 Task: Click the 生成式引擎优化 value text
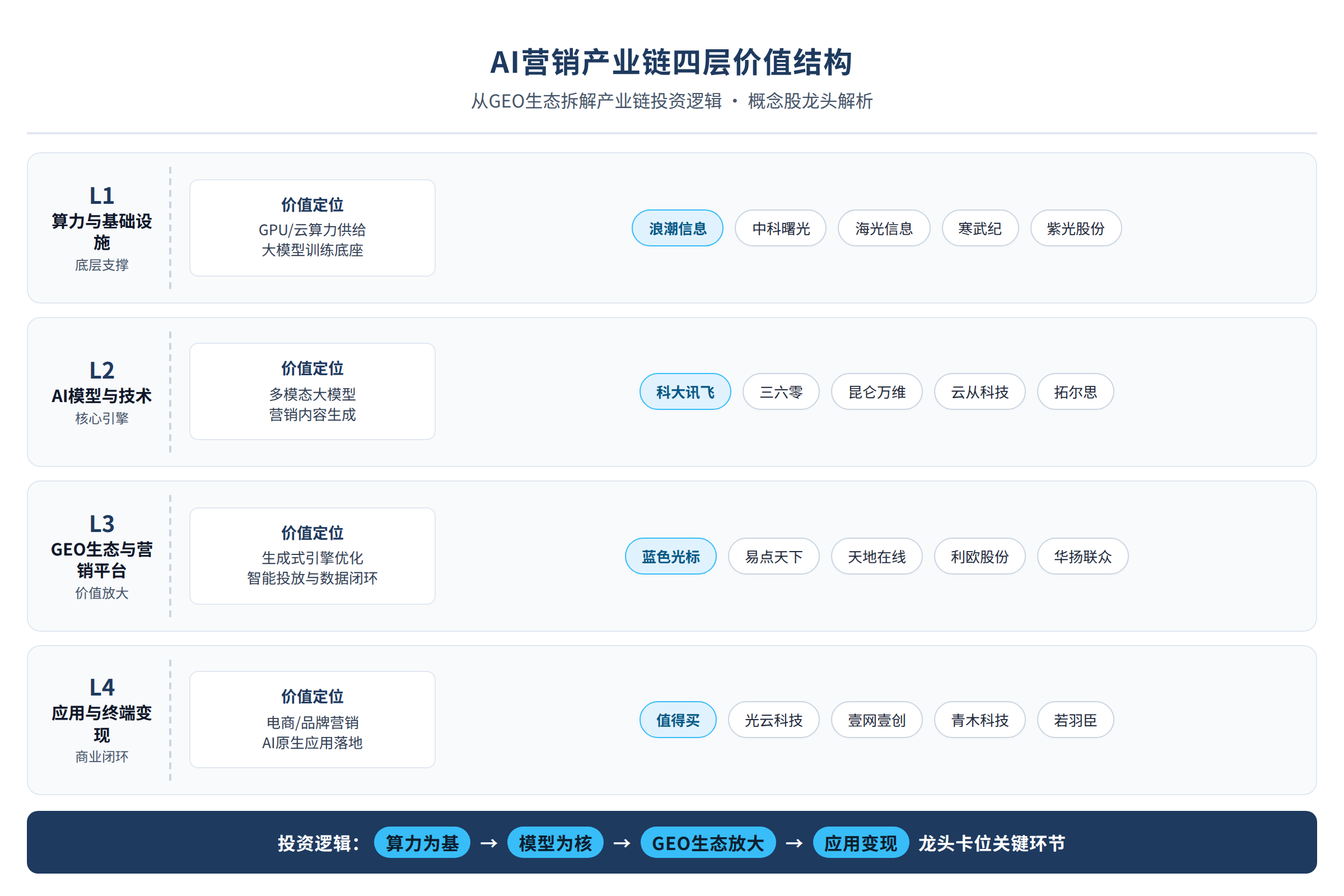(312, 558)
